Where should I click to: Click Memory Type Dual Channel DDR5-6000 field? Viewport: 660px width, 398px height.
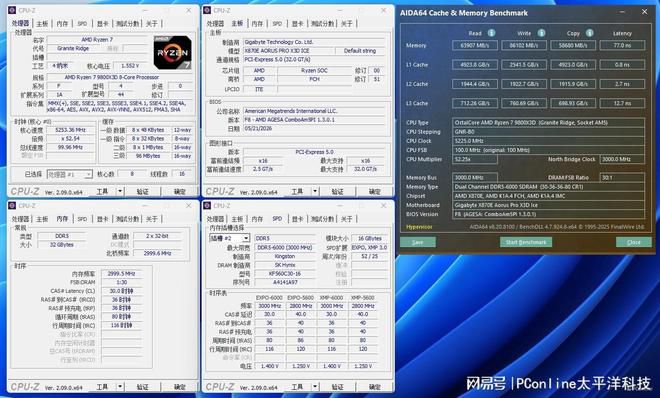(x=548, y=186)
